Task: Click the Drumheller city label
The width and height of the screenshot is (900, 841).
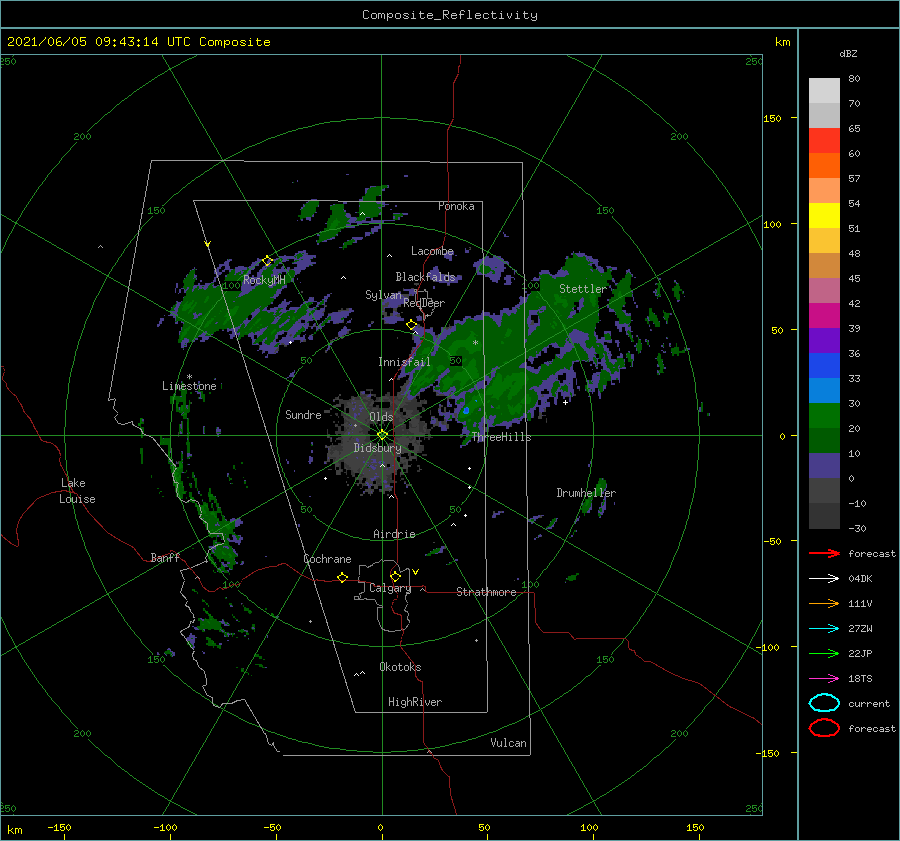Action: [x=586, y=493]
